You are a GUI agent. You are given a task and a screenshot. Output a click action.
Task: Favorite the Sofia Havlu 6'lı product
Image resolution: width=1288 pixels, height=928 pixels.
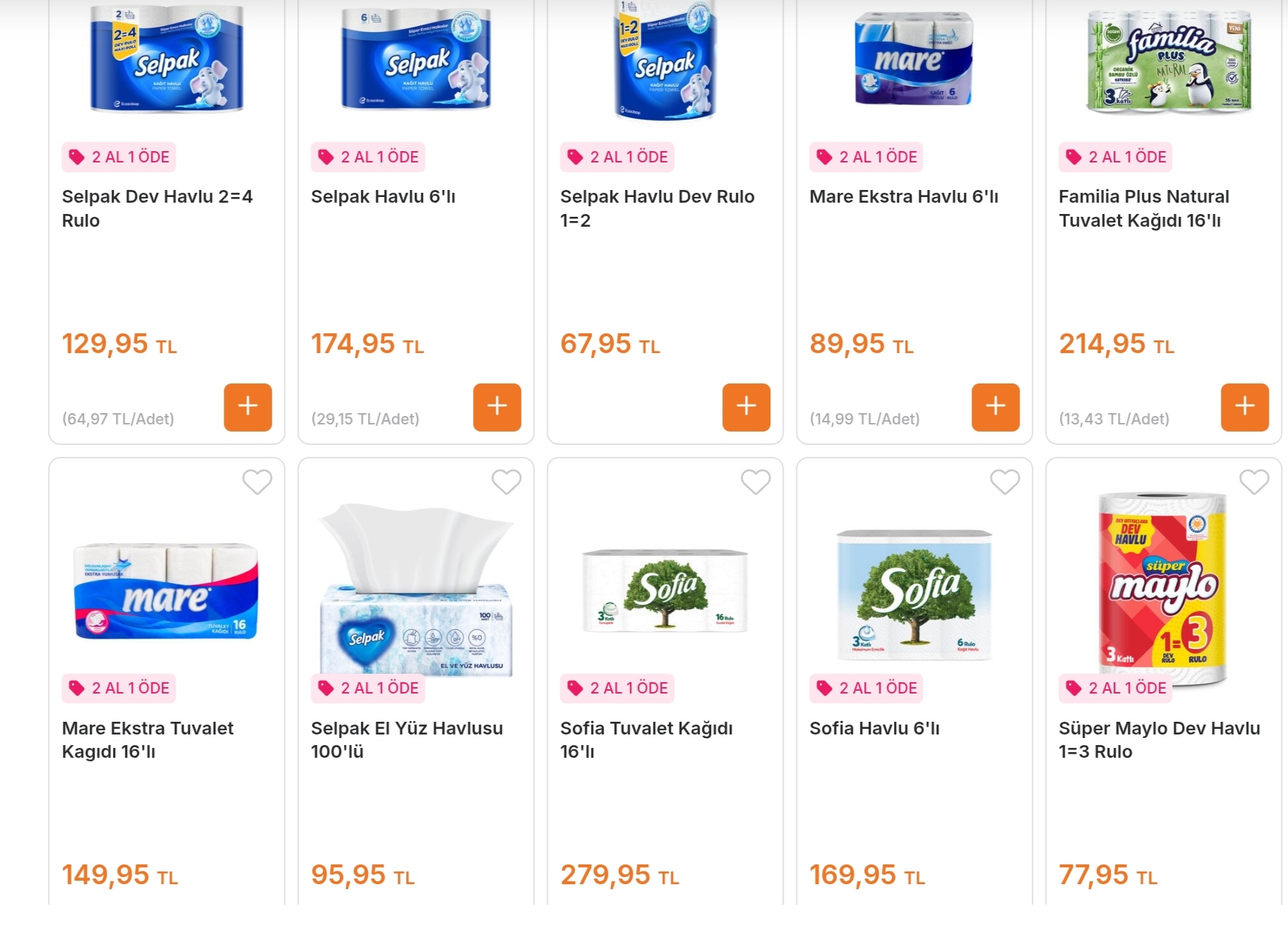(x=1005, y=482)
